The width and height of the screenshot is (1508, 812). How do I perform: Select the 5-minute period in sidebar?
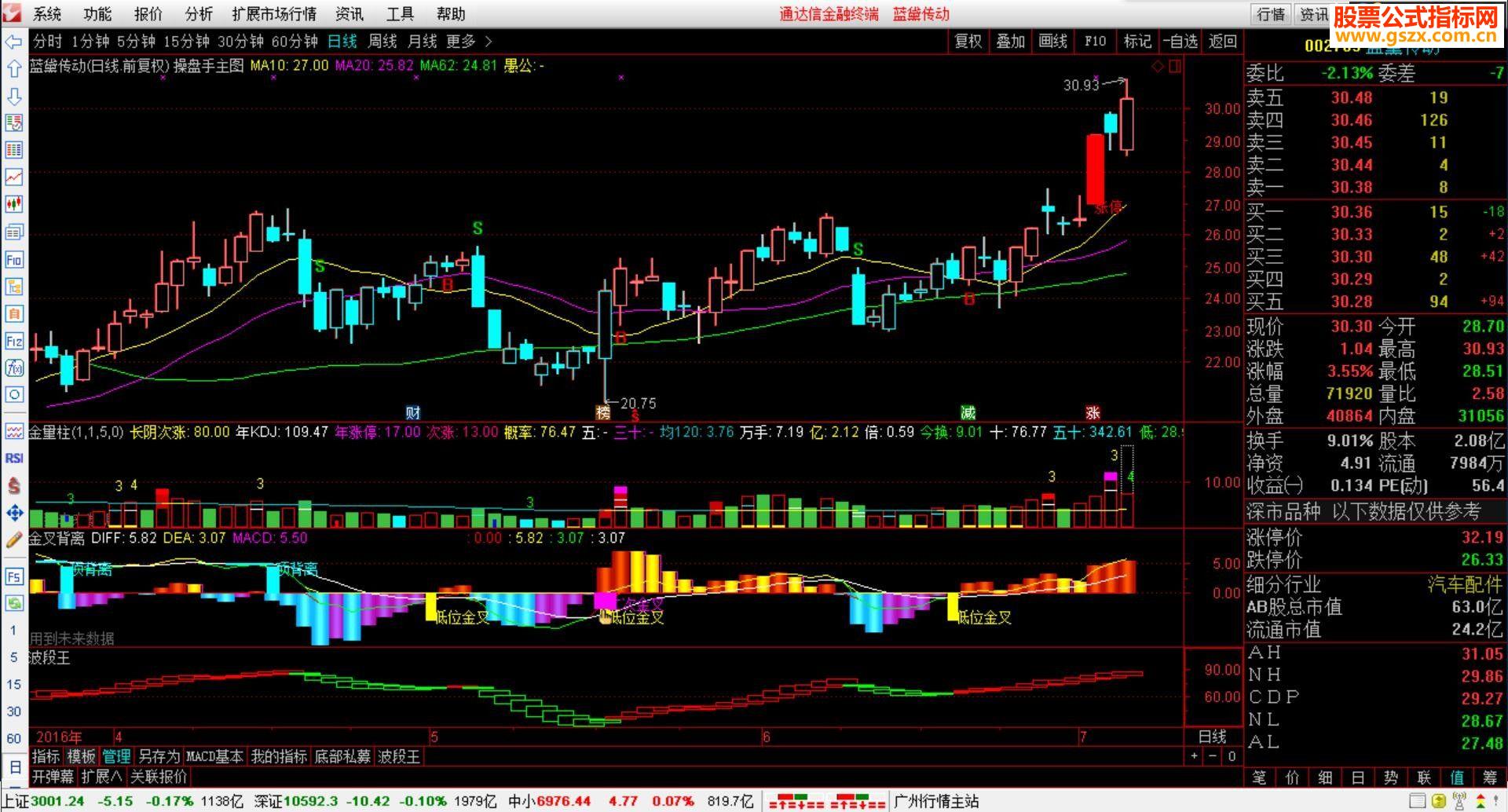(13, 657)
